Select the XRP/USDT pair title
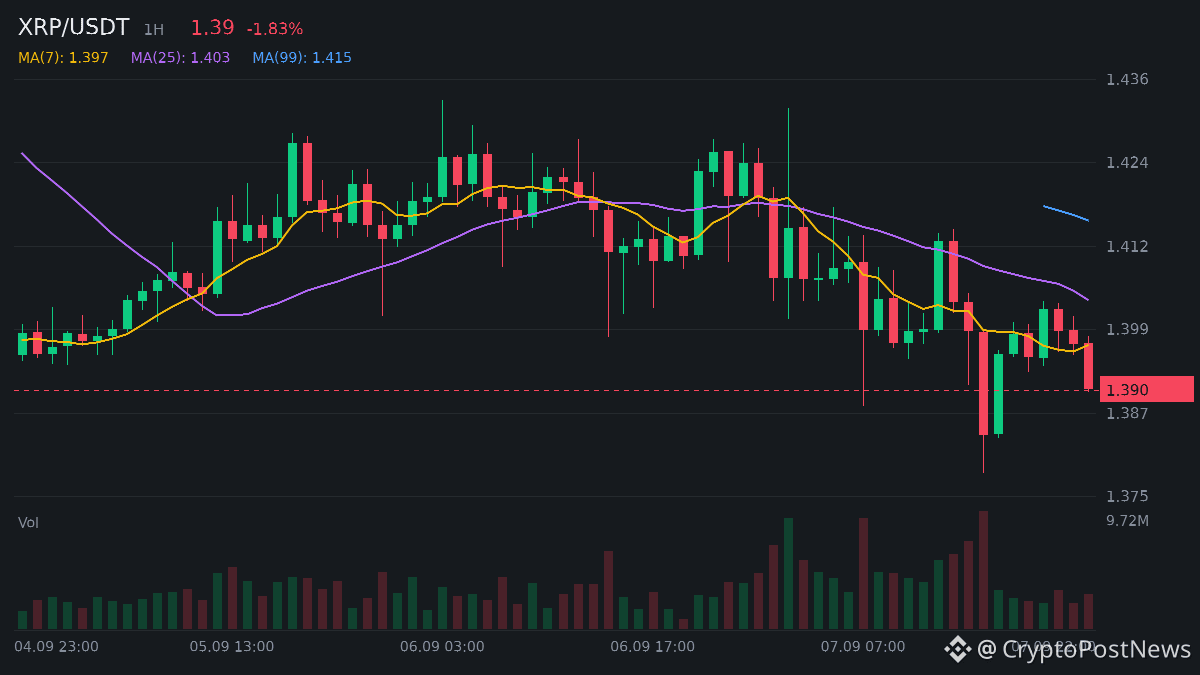This screenshot has width=1200, height=675. 74,28
